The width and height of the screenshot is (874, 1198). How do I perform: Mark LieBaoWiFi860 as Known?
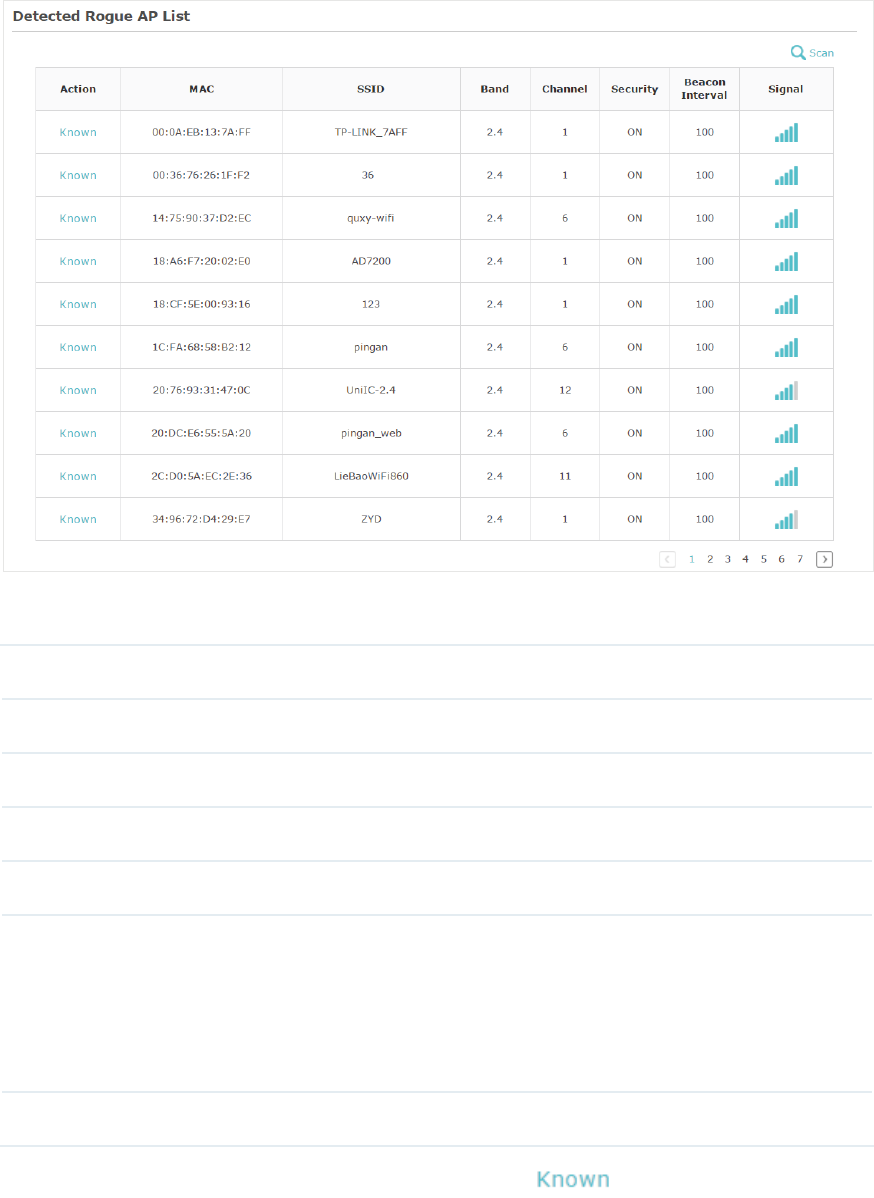coord(78,476)
